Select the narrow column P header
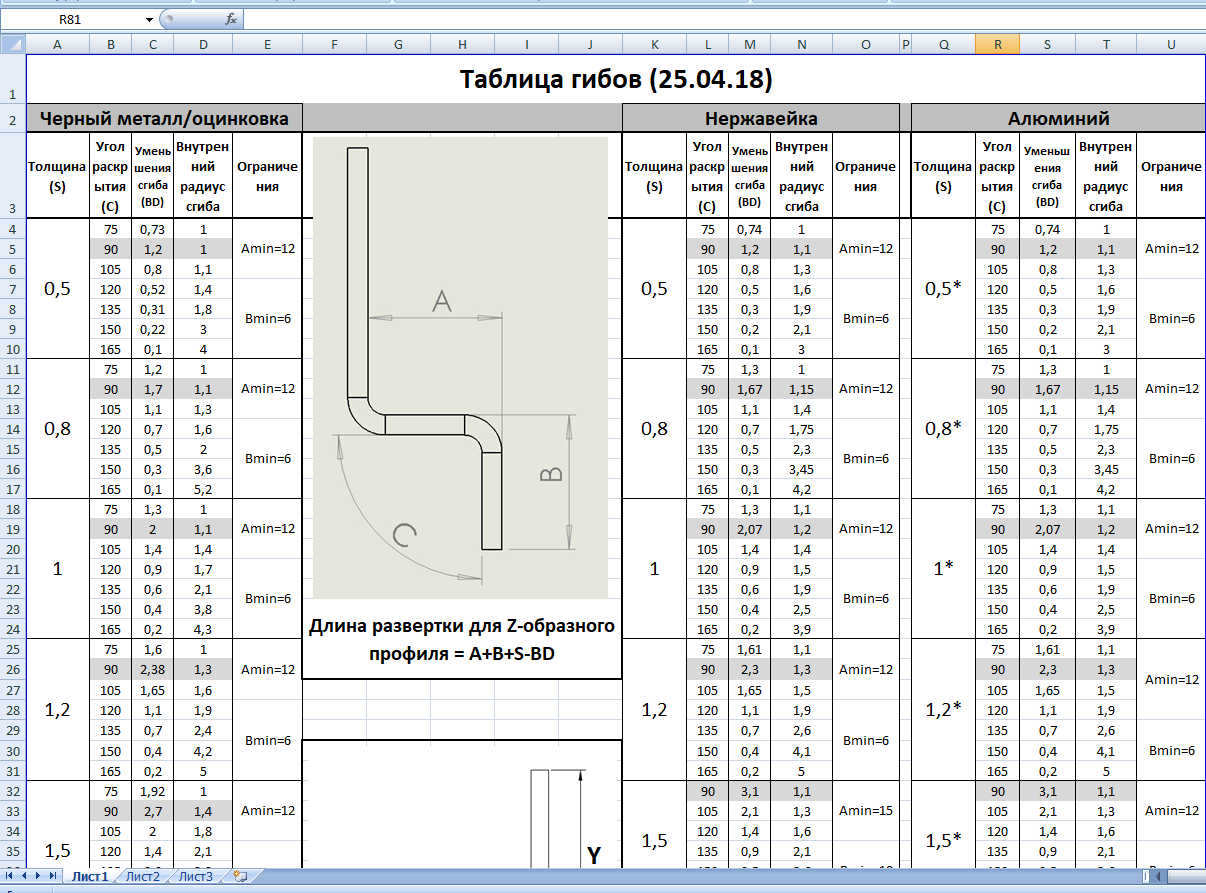1206x893 pixels. click(905, 44)
